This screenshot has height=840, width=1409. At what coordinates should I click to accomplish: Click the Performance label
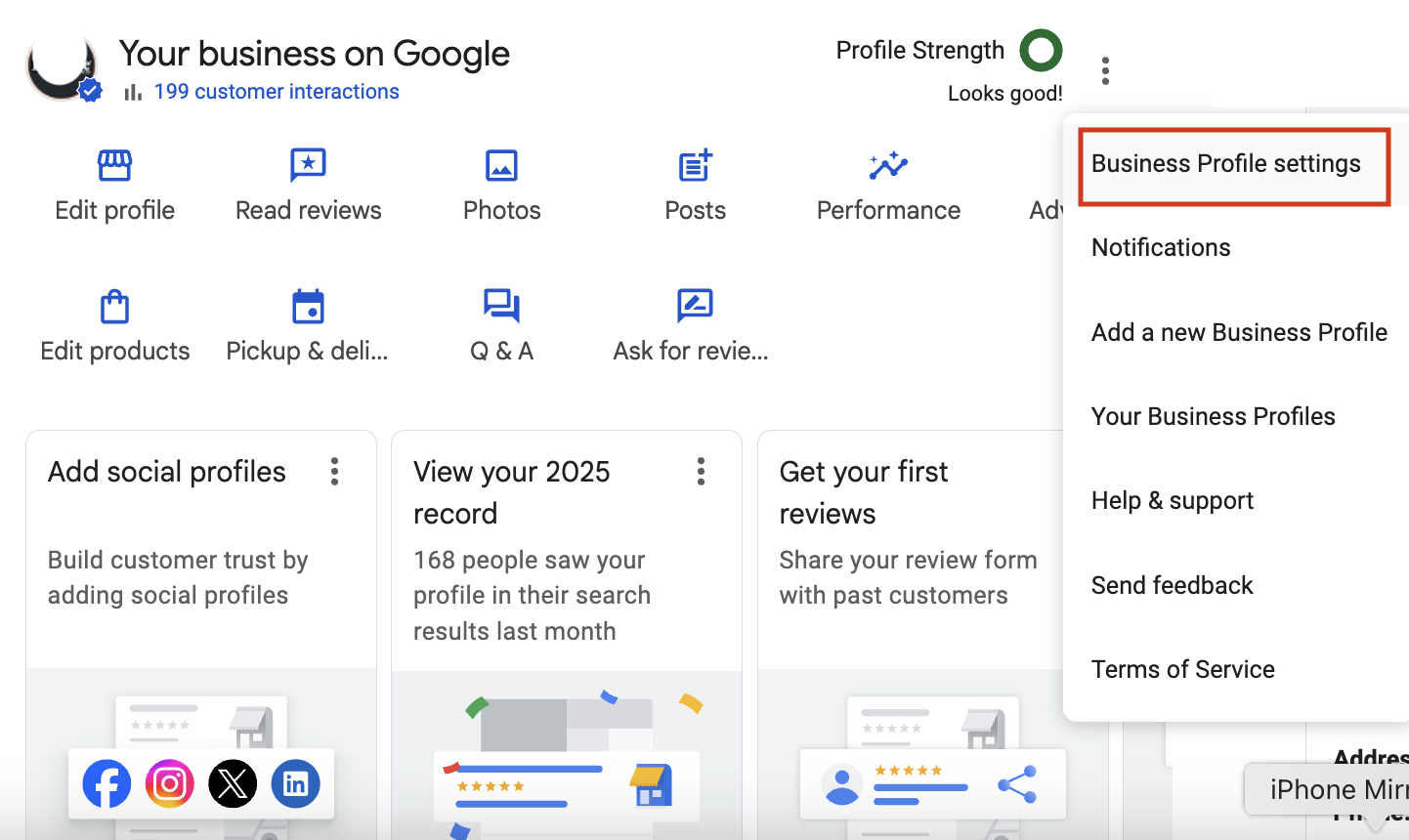pyautogui.click(x=888, y=210)
